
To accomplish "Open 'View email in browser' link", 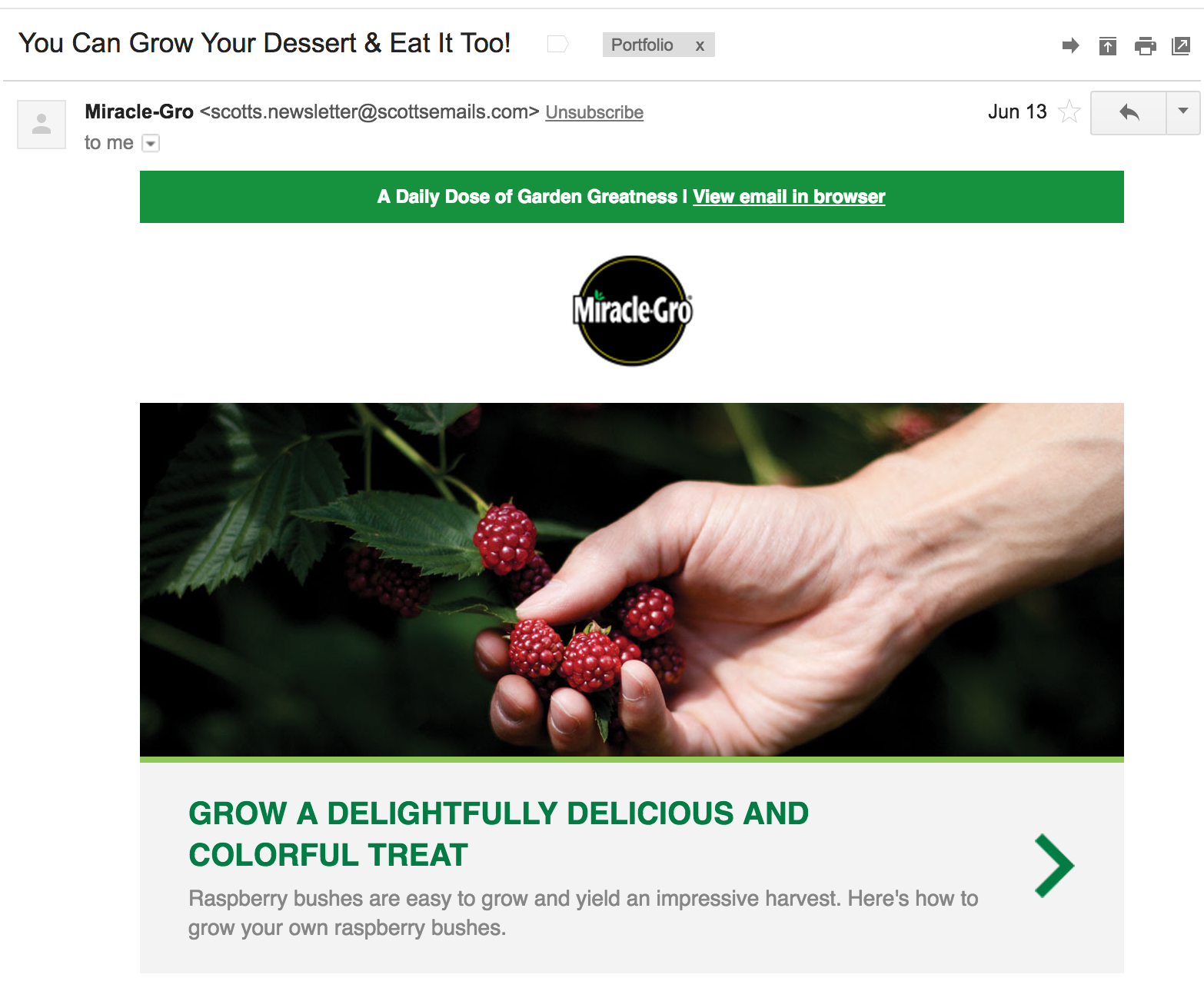I will [789, 197].
